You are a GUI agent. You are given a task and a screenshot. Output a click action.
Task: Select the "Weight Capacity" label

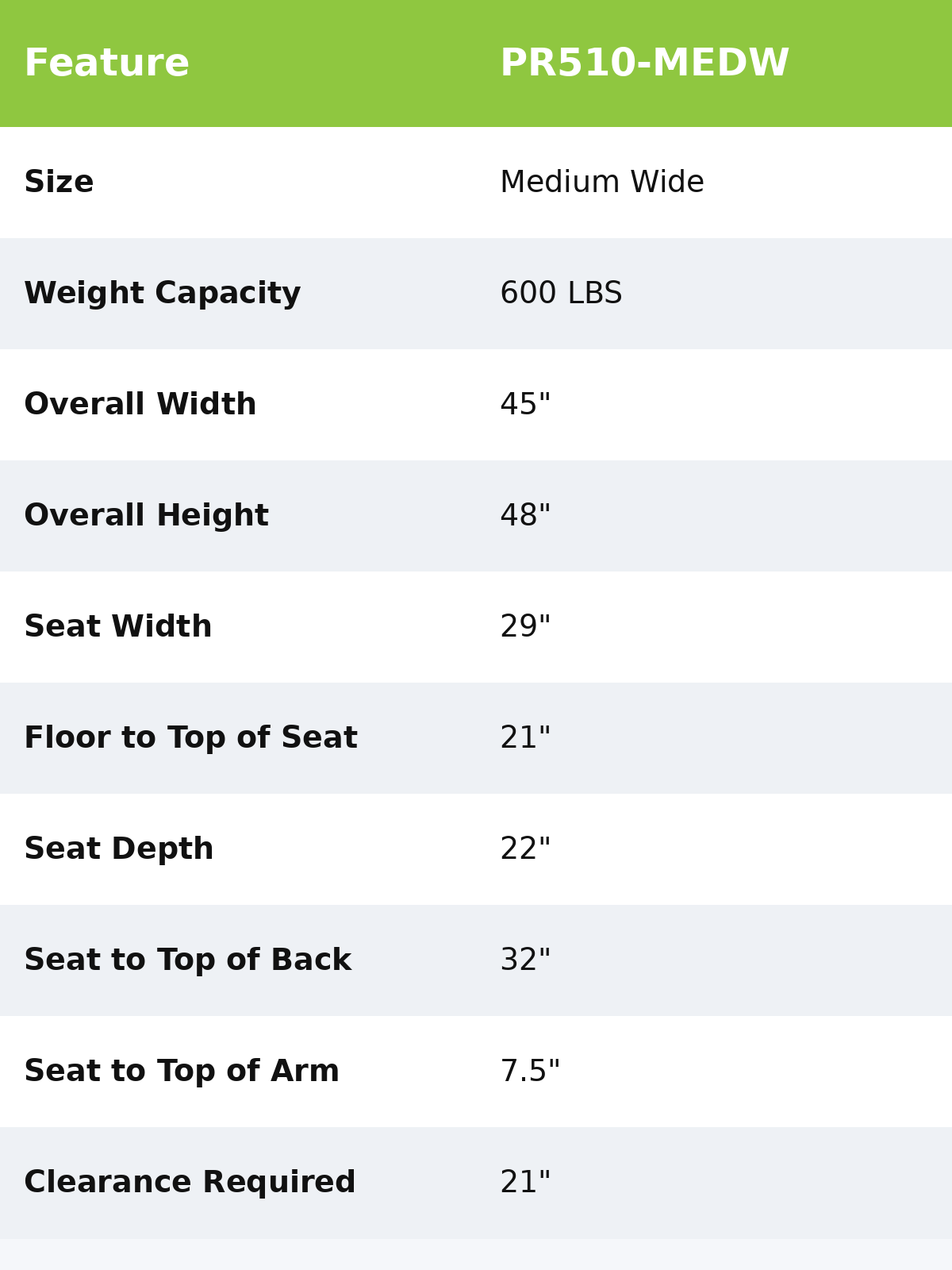click(163, 294)
